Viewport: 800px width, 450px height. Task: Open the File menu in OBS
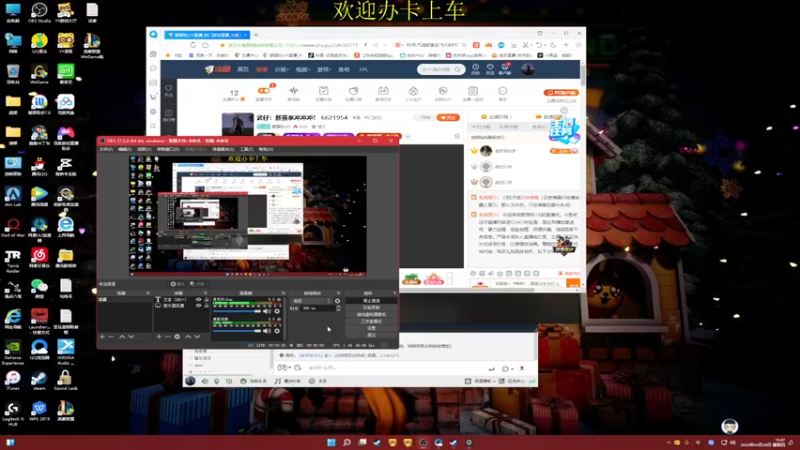106,149
